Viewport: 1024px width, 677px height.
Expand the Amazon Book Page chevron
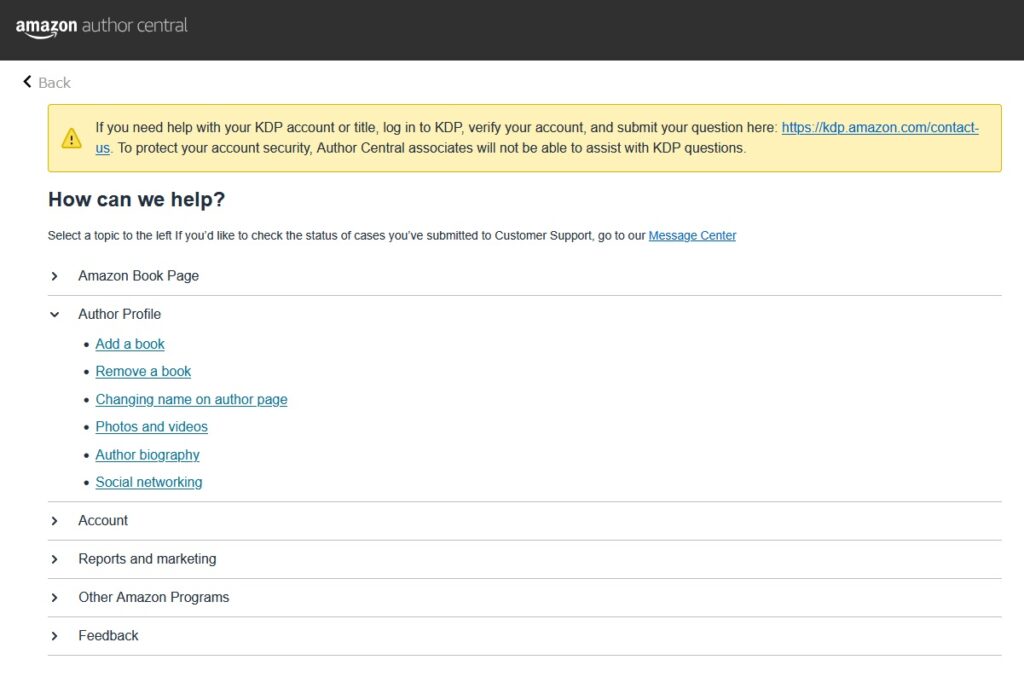[55, 276]
